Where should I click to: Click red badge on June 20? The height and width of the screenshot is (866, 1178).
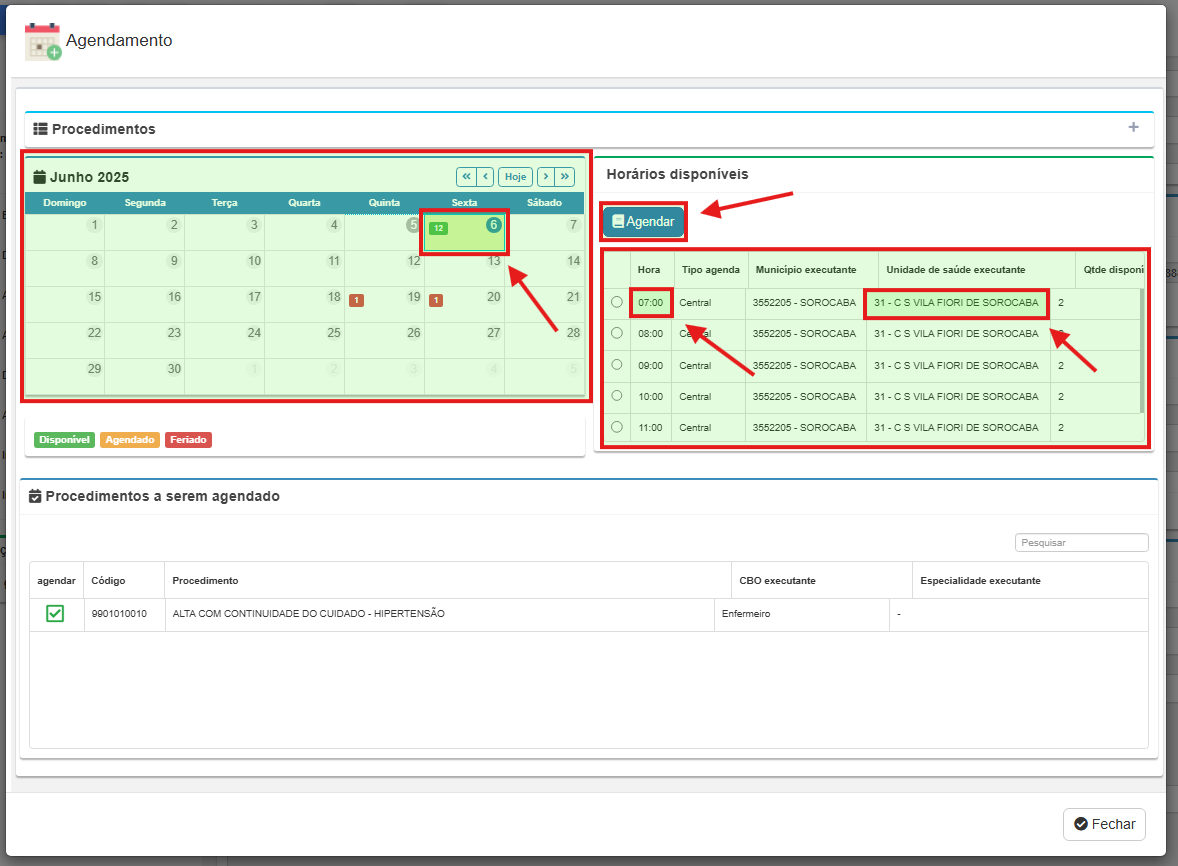(x=436, y=300)
